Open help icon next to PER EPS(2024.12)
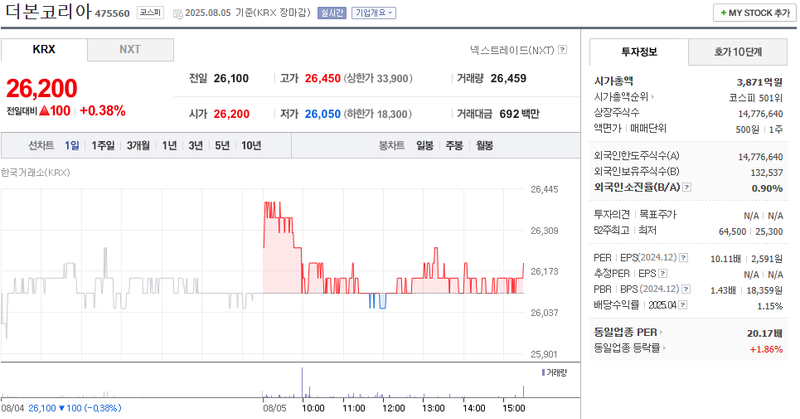 click(x=683, y=258)
